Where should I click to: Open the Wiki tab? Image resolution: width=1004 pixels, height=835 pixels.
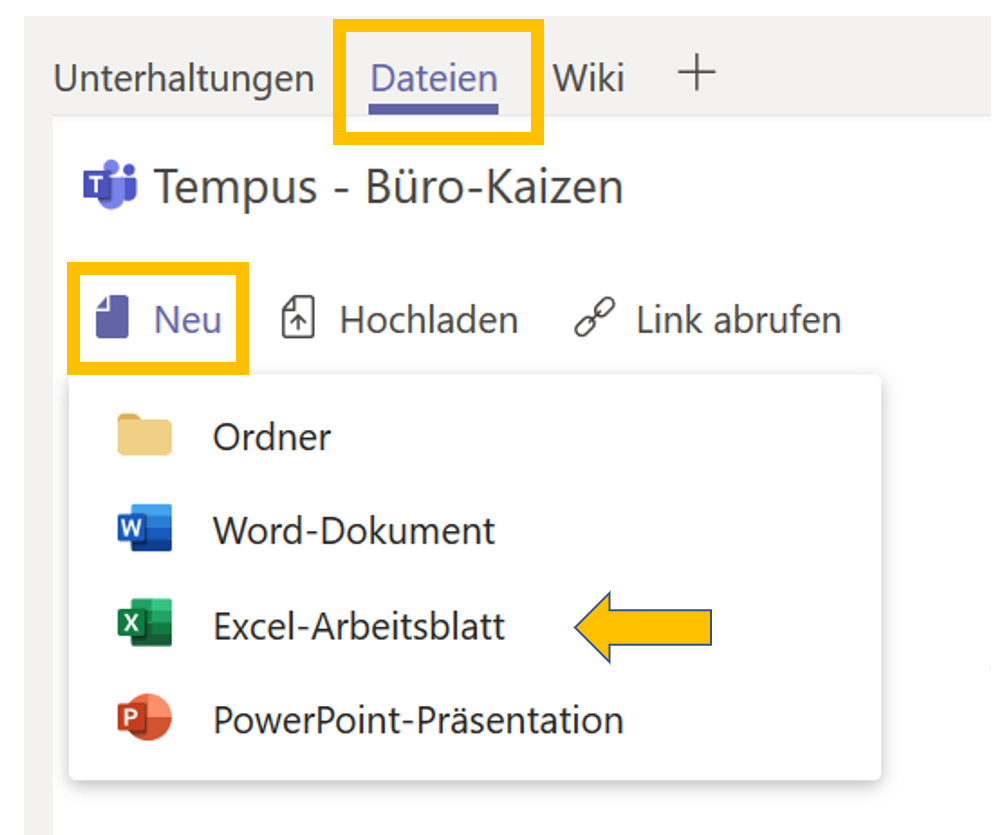588,79
